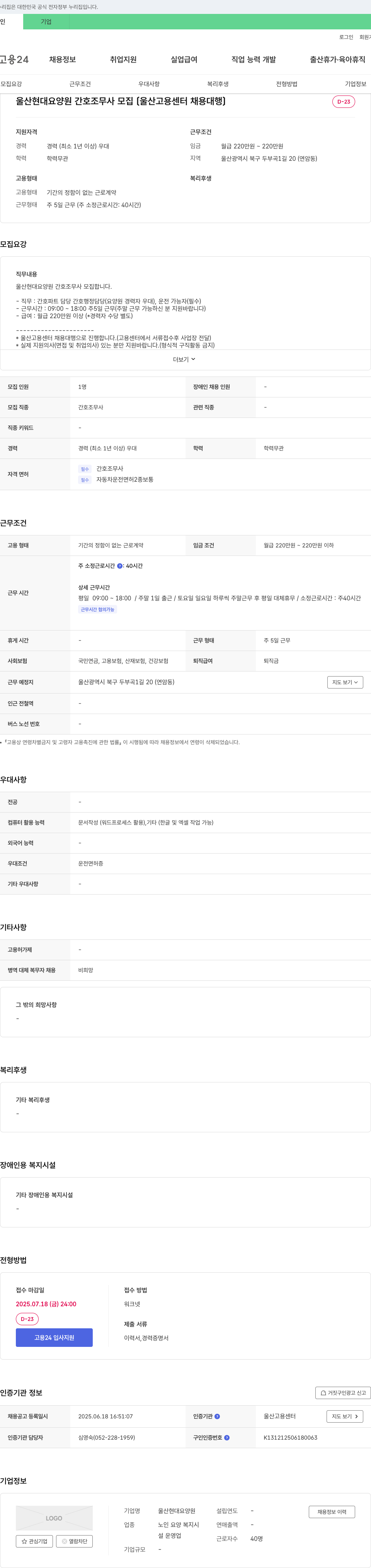Click help icon beside 주 소정근로시간
The height and width of the screenshot is (1568, 371).
click(x=120, y=566)
